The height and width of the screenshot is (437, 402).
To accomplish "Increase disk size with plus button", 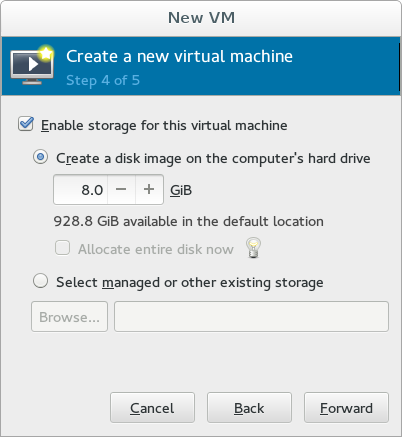I will [x=149, y=189].
